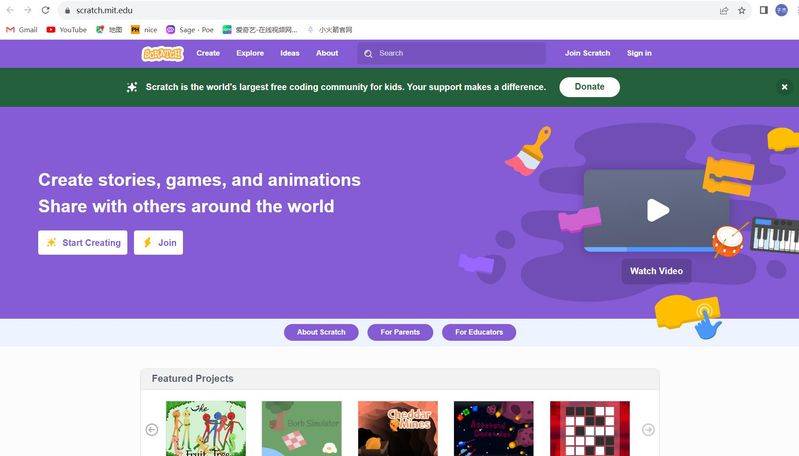Open Chrome profile avatar

pyautogui.click(x=781, y=10)
